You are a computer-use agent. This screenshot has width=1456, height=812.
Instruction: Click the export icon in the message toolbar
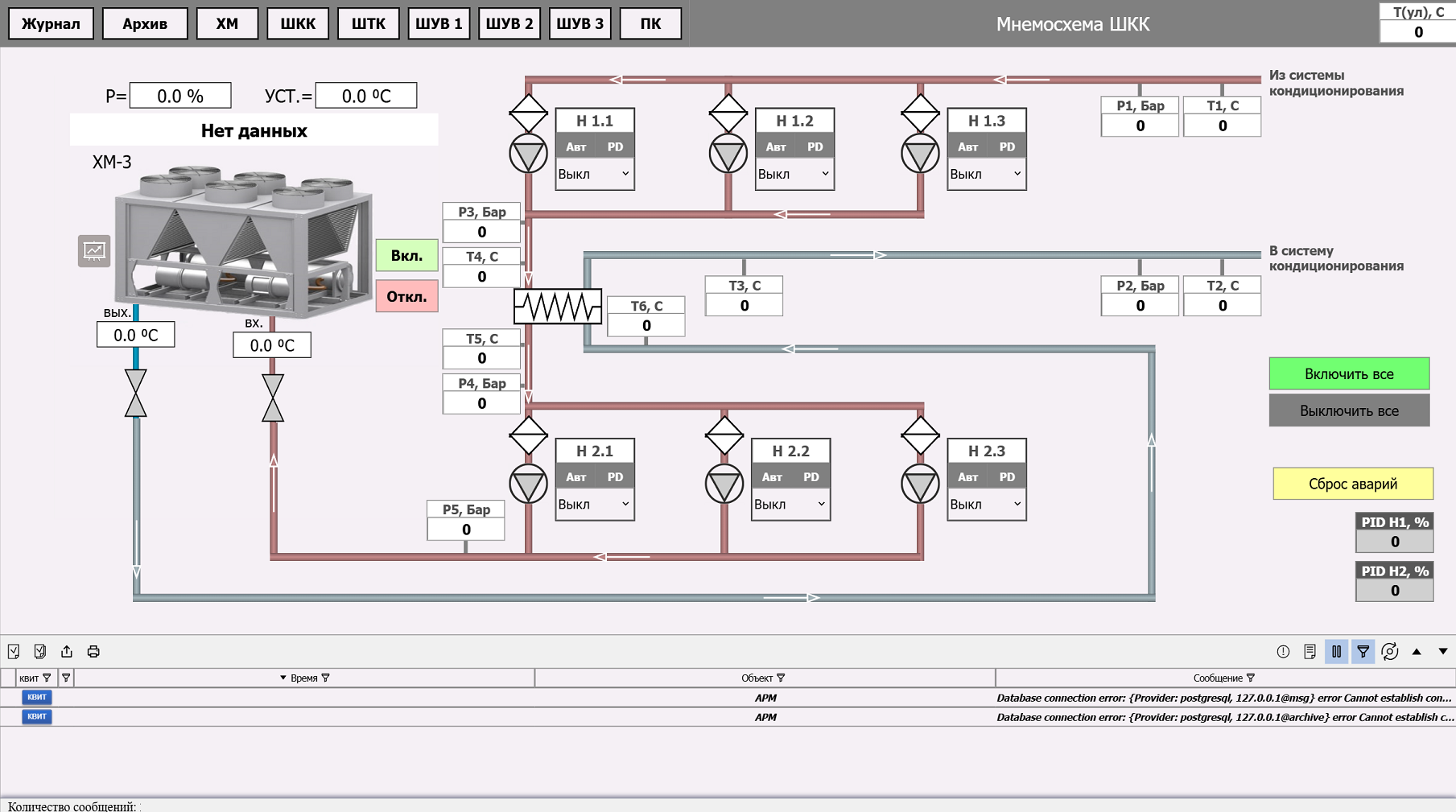[67, 651]
